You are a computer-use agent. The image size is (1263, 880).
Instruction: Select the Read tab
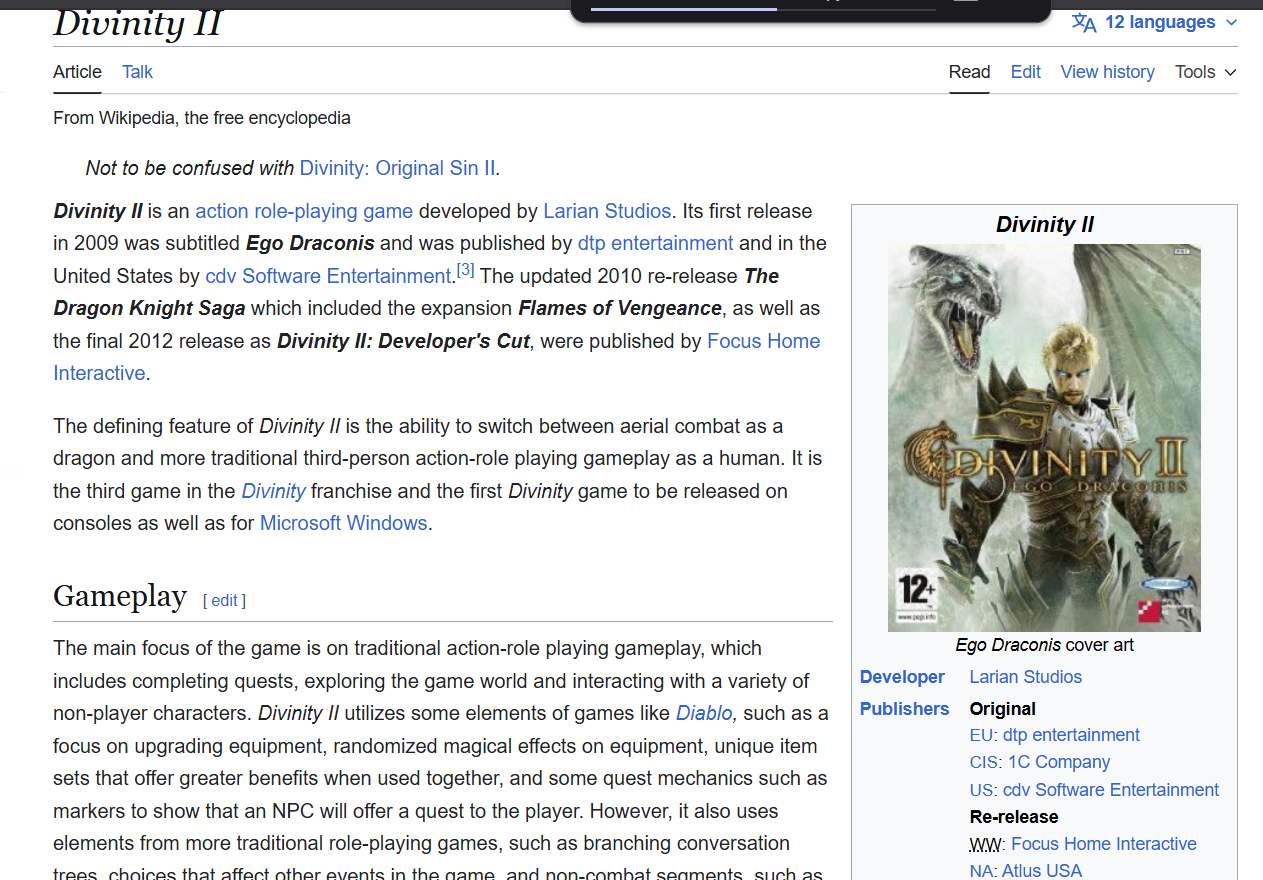[x=969, y=72]
